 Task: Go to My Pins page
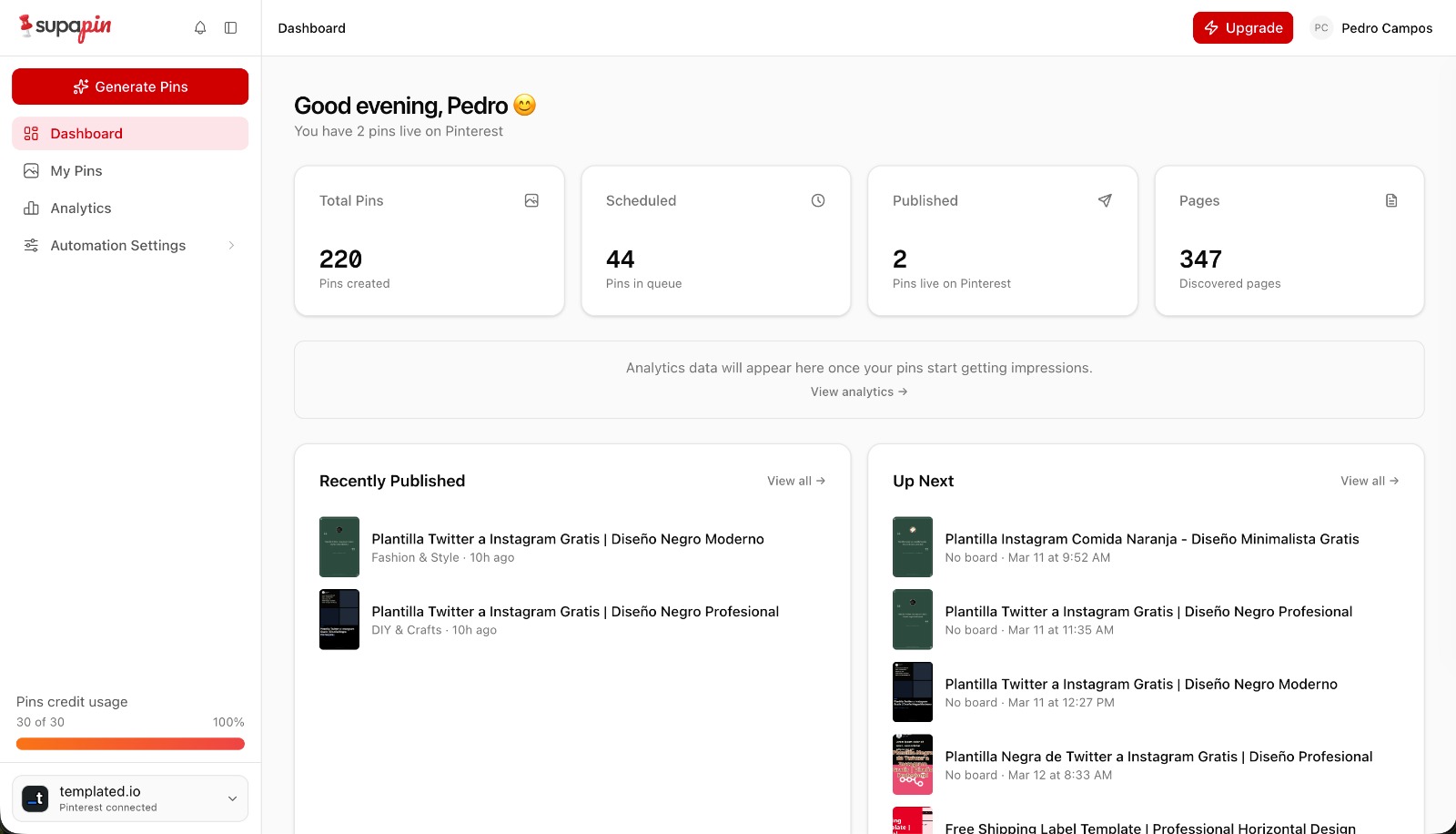pos(76,171)
